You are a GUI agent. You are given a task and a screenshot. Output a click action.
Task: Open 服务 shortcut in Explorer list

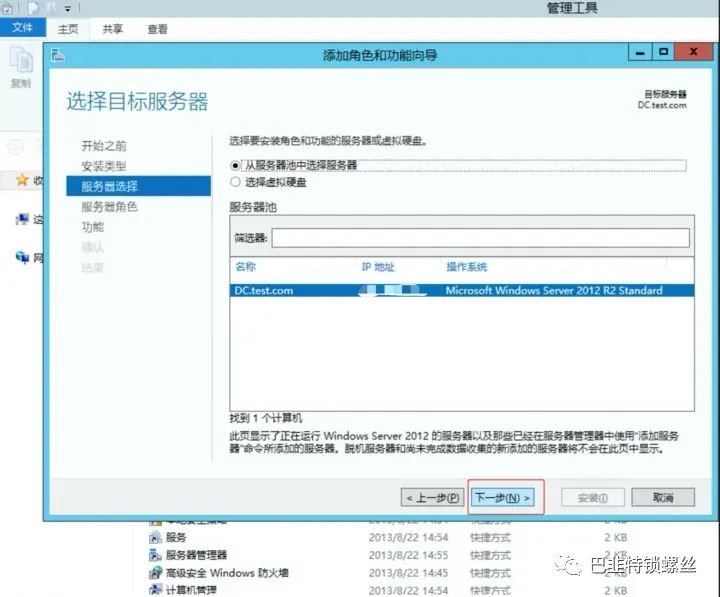pos(176,537)
